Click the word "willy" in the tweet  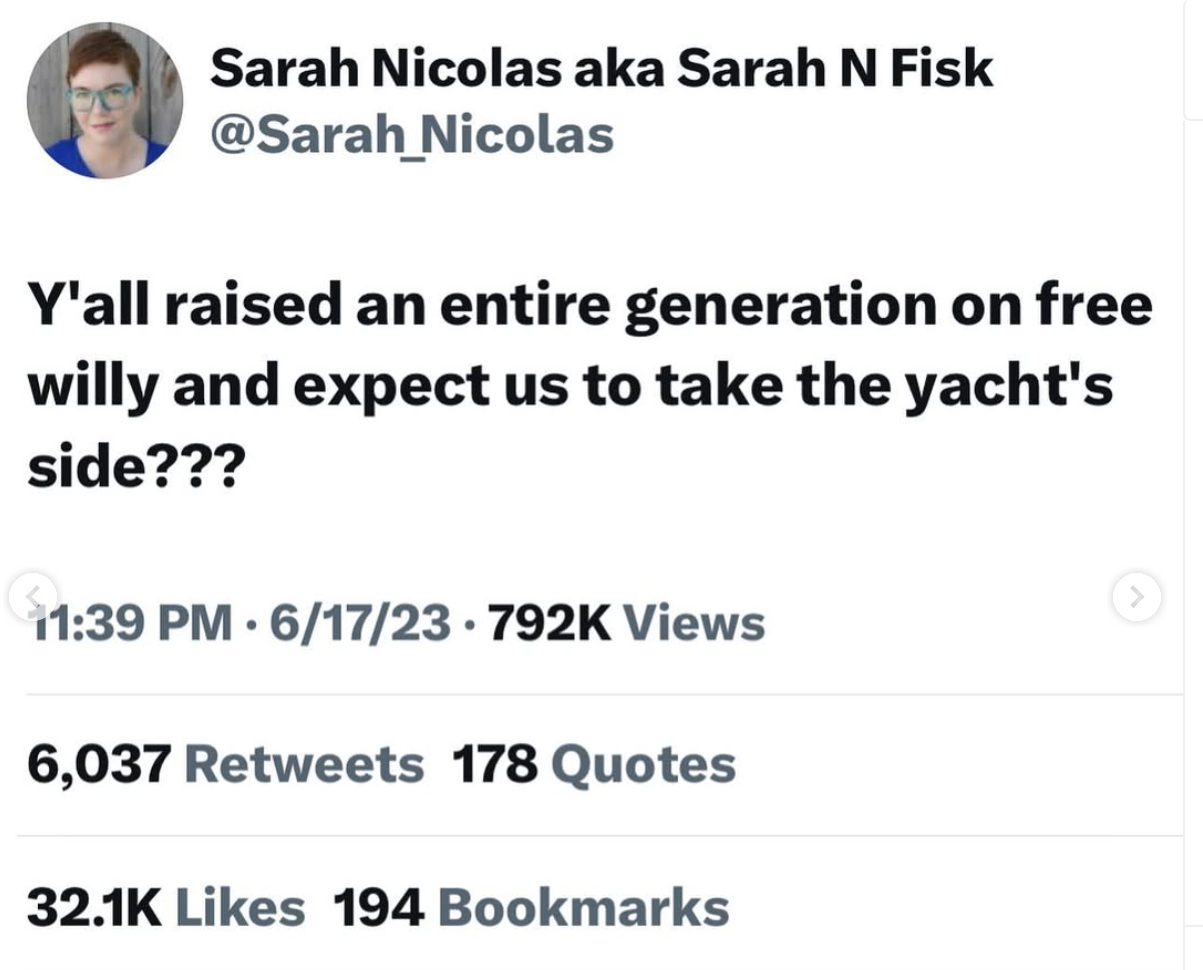pyautogui.click(x=91, y=387)
